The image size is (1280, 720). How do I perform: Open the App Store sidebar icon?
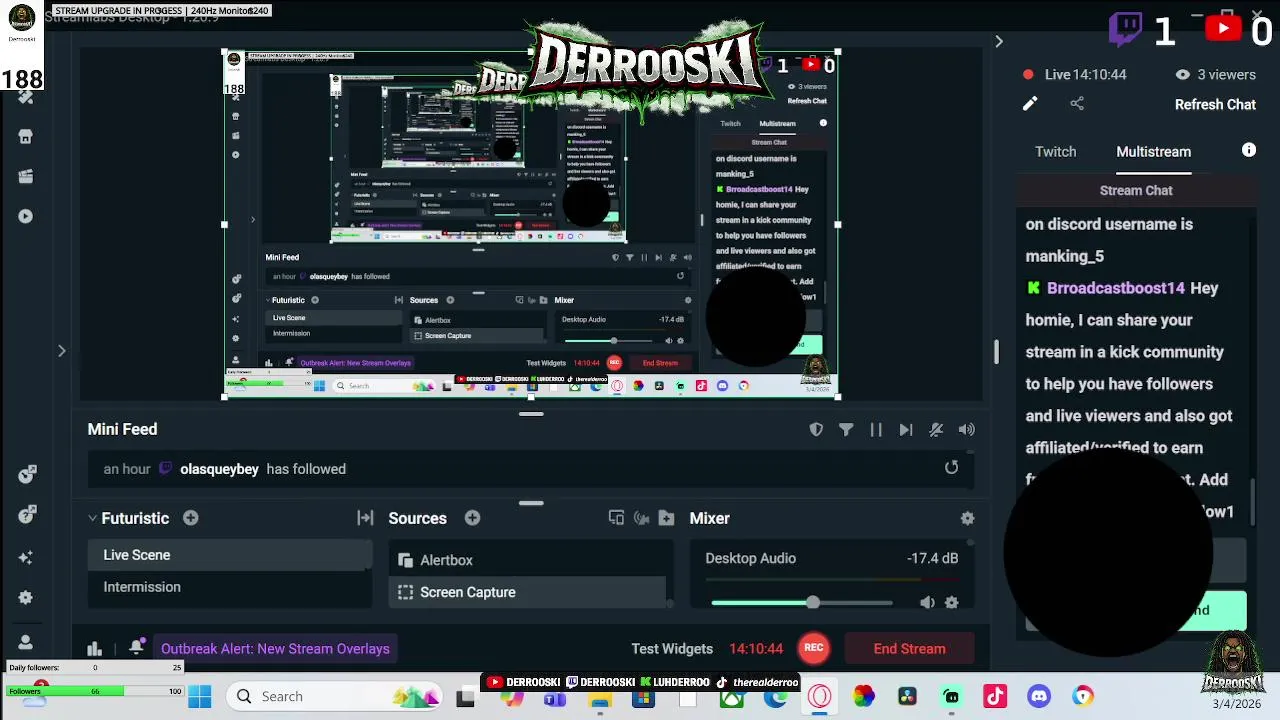[26, 137]
